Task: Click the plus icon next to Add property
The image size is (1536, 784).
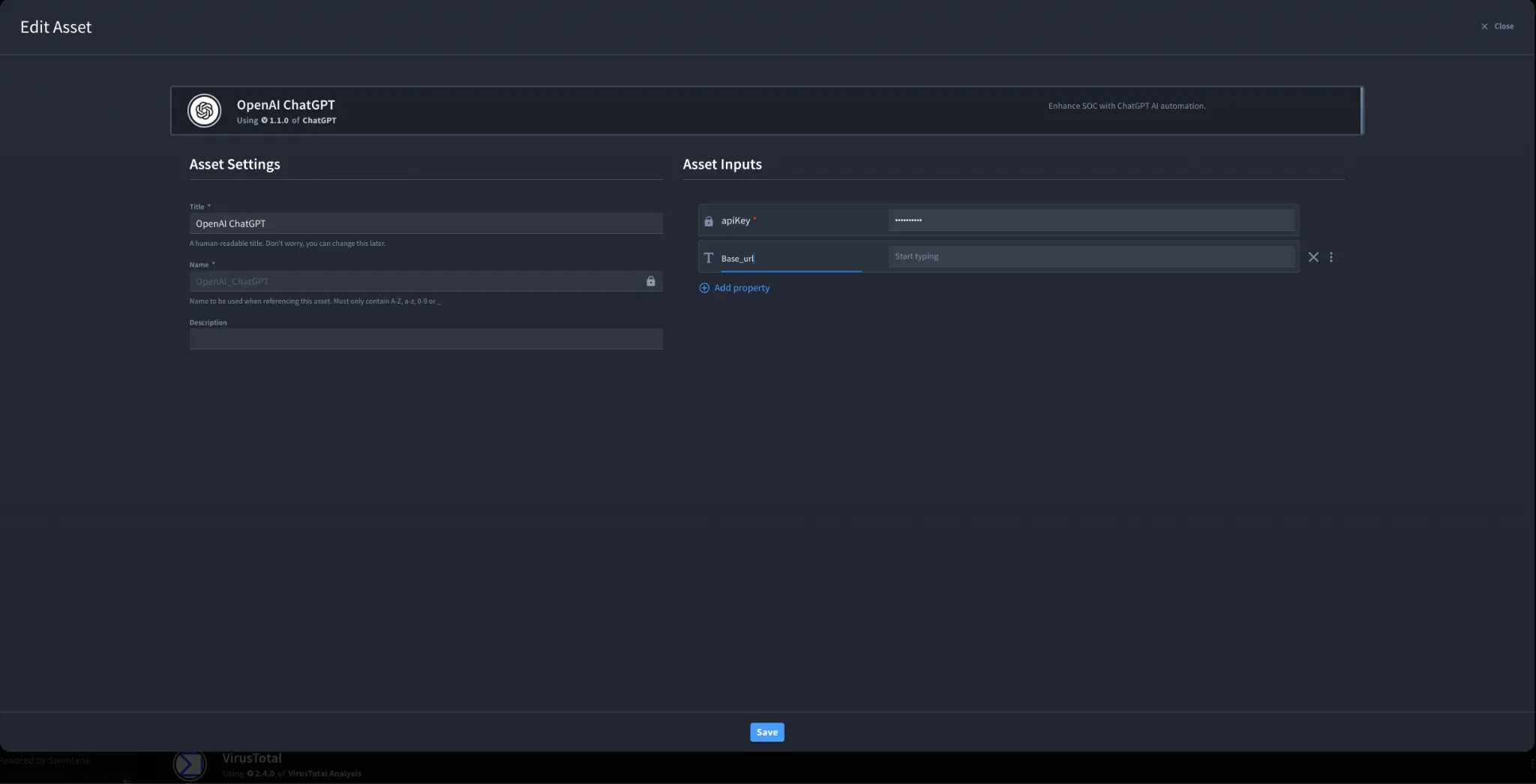Action: [704, 288]
